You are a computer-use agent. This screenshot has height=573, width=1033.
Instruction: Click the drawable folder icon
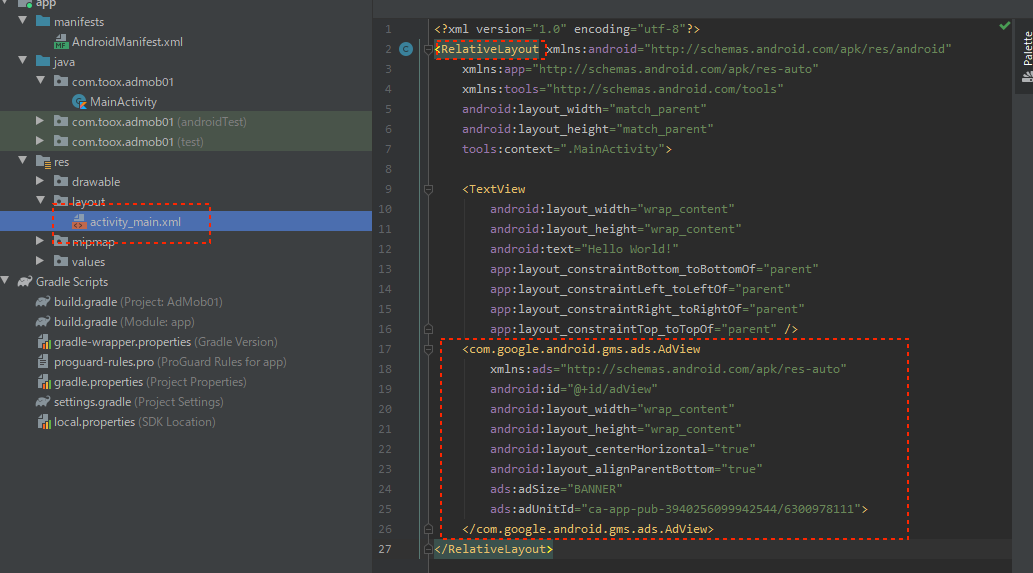pyautogui.click(x=61, y=181)
